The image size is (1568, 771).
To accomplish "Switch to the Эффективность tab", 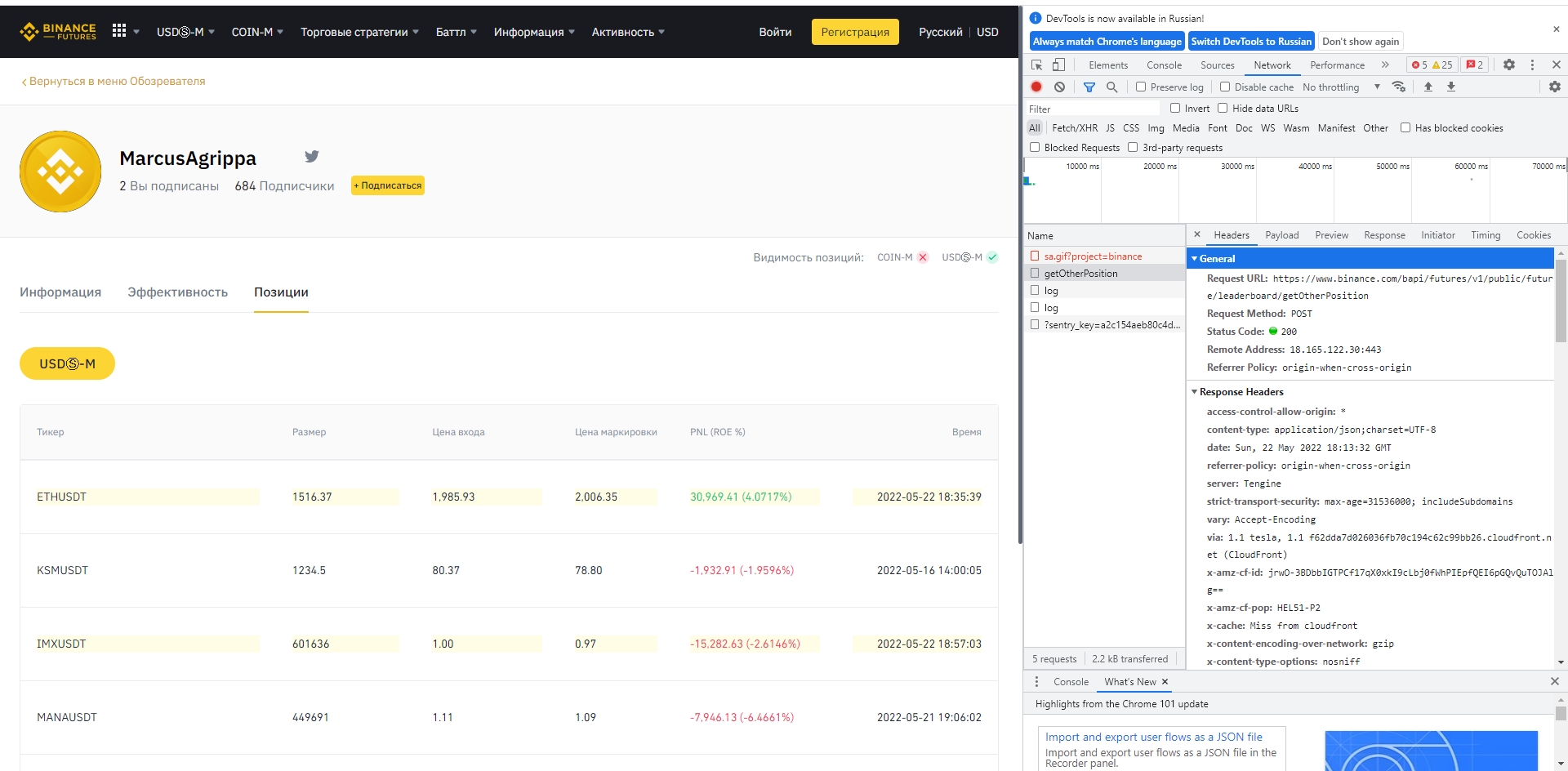I will (x=177, y=292).
